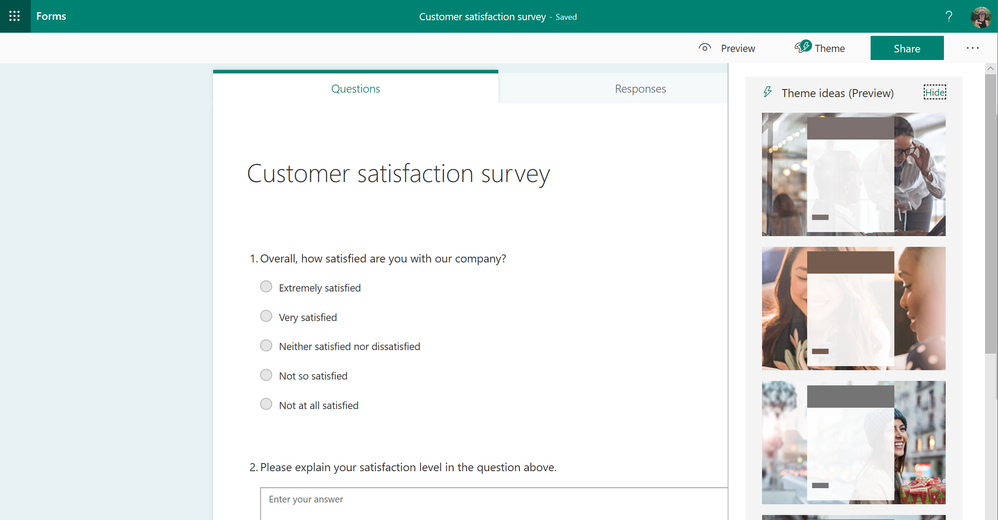Open the app launcher waffle icon
The width and height of the screenshot is (998, 520).
(15, 16)
